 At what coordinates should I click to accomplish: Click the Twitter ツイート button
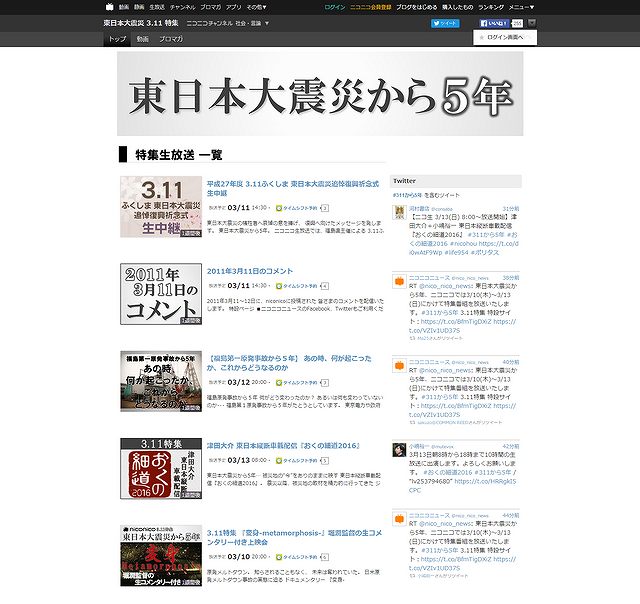(445, 23)
